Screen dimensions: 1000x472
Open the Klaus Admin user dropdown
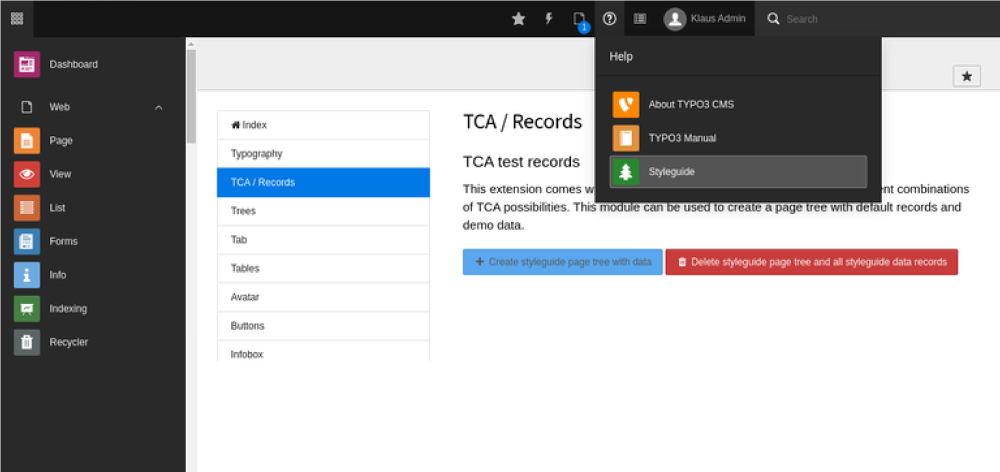[705, 18]
